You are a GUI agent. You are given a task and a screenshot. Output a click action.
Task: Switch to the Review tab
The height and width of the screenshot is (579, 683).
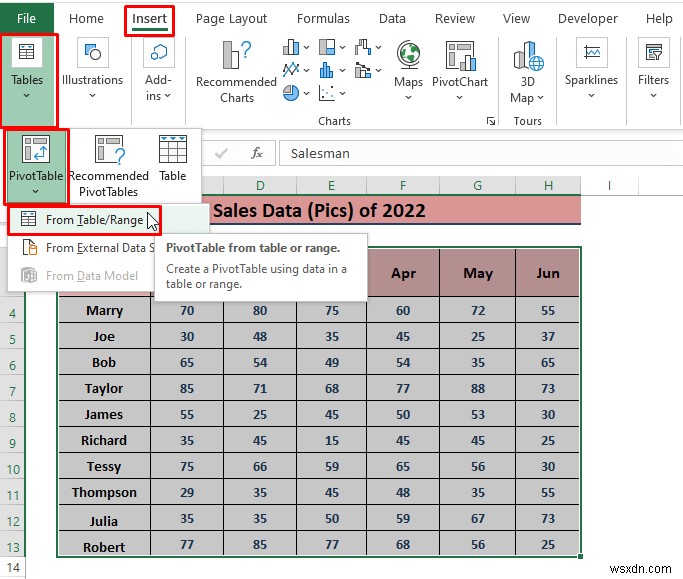[455, 18]
